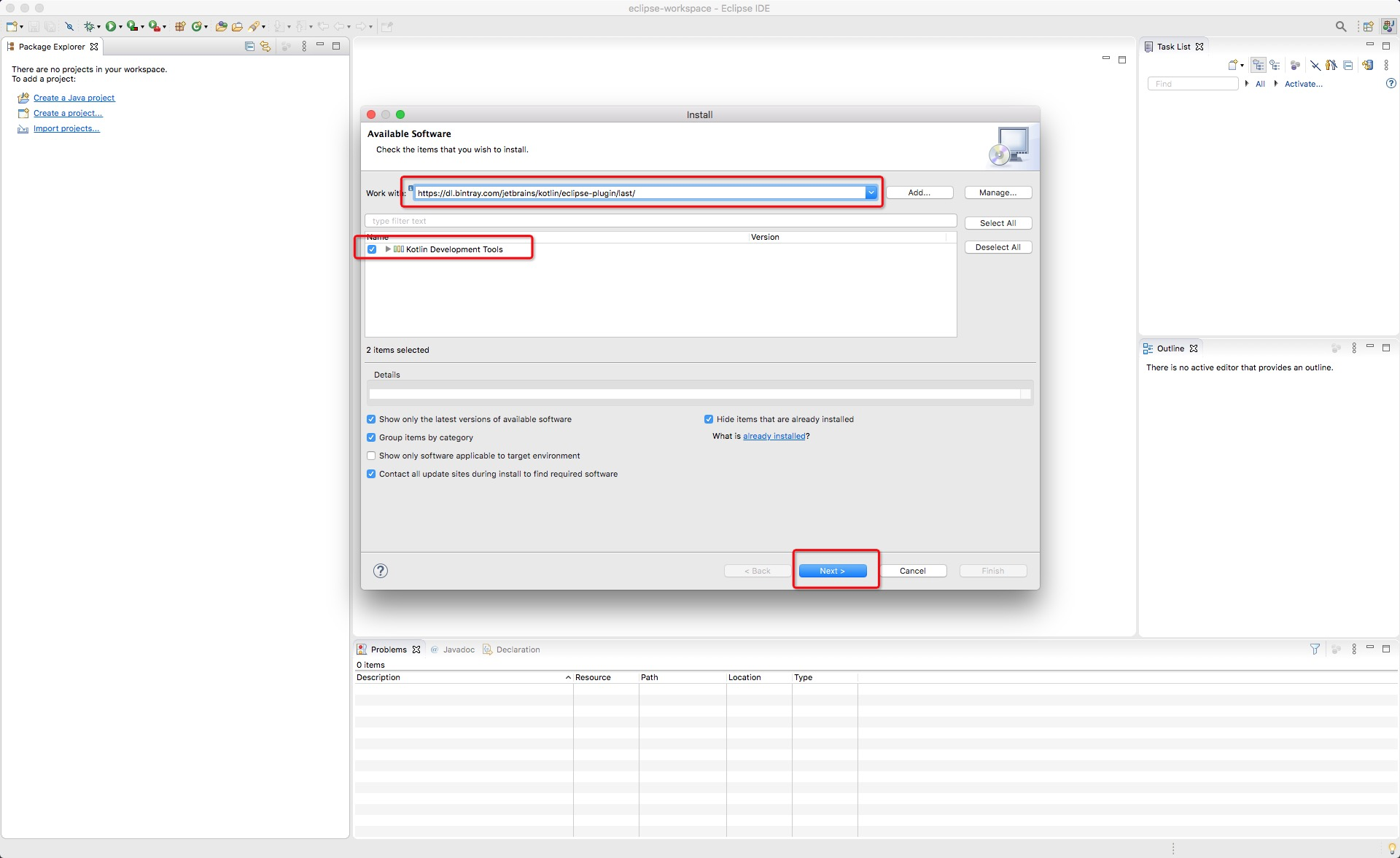Open the Run icon dropdown arrow

(120, 27)
